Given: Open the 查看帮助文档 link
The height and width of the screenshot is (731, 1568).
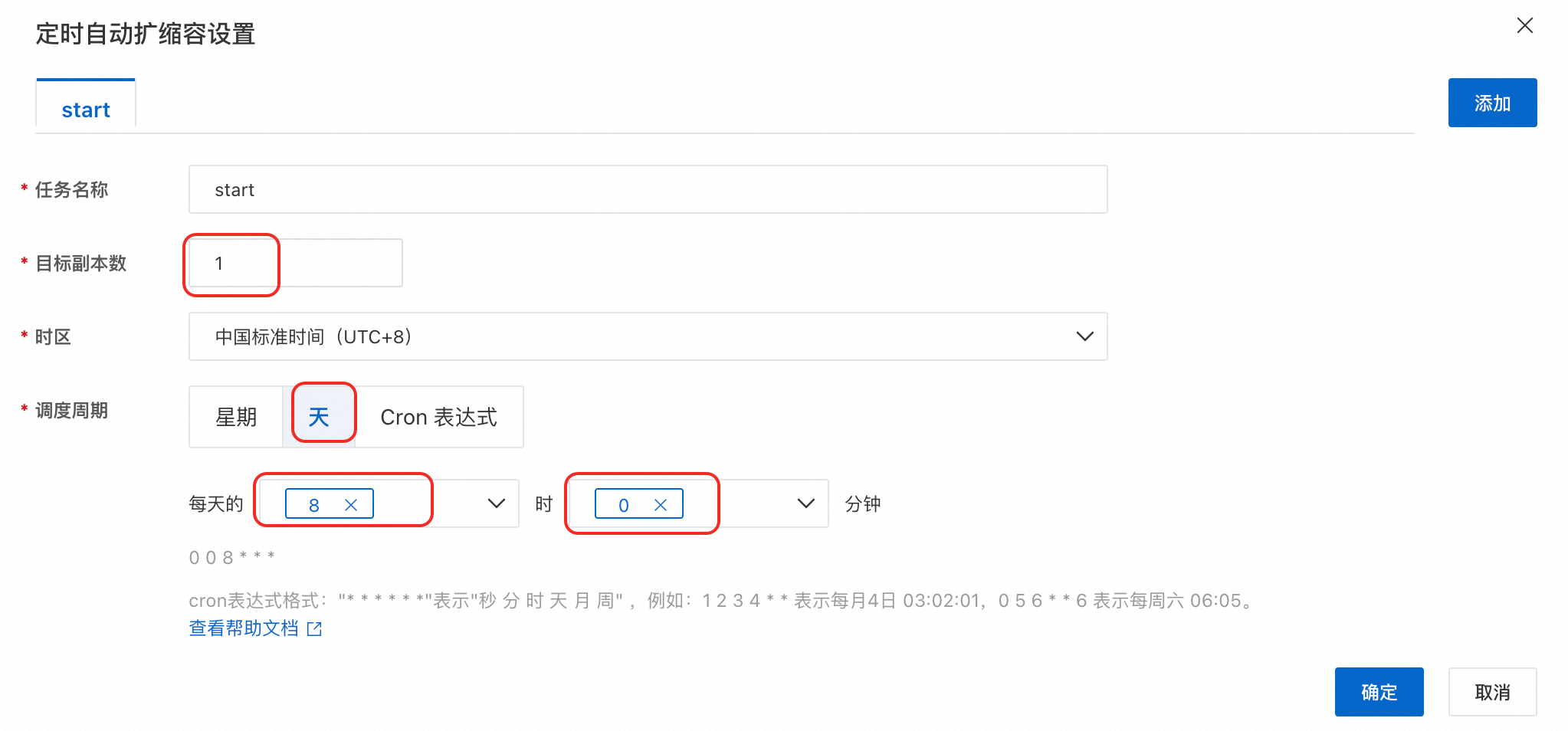Looking at the screenshot, I should point(244,628).
